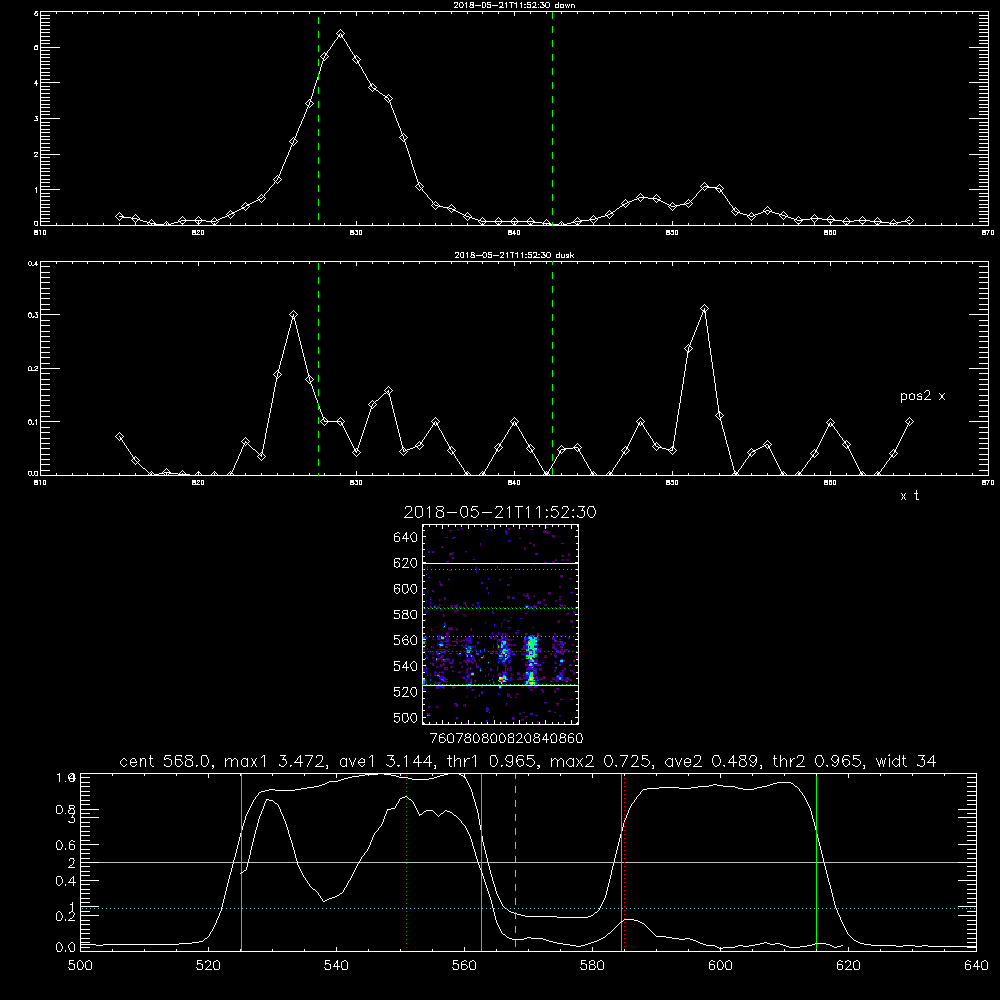Click the green vertical line at 615
1000x1000 pixels.
tap(816, 861)
